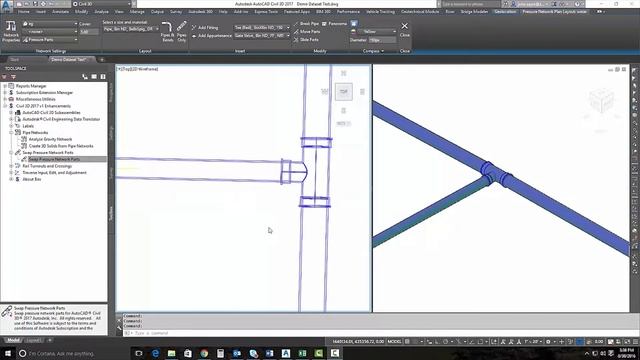Screen dimensions: 640x360
Task: Click Add Fitting in the Insert panel
Action: [204, 27]
